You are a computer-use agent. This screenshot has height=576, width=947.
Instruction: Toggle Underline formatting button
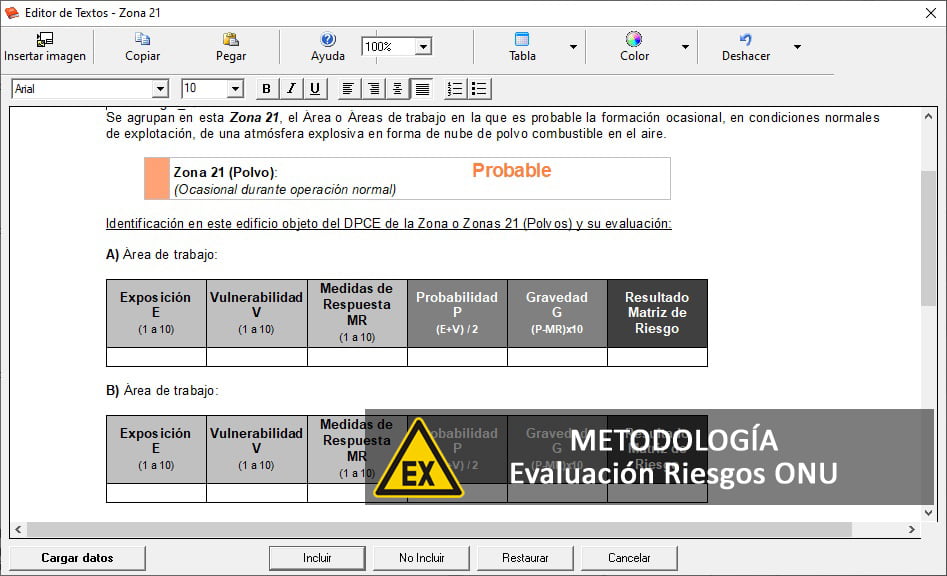pos(315,89)
